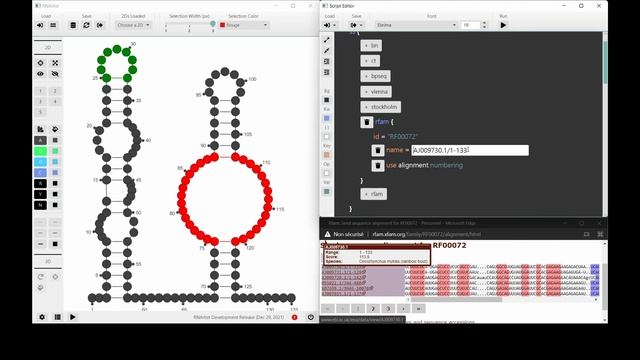Viewport: 640px width, 360px height.
Task: Delete the 'use alignment numbering' line via trash icon
Action: pos(378,165)
